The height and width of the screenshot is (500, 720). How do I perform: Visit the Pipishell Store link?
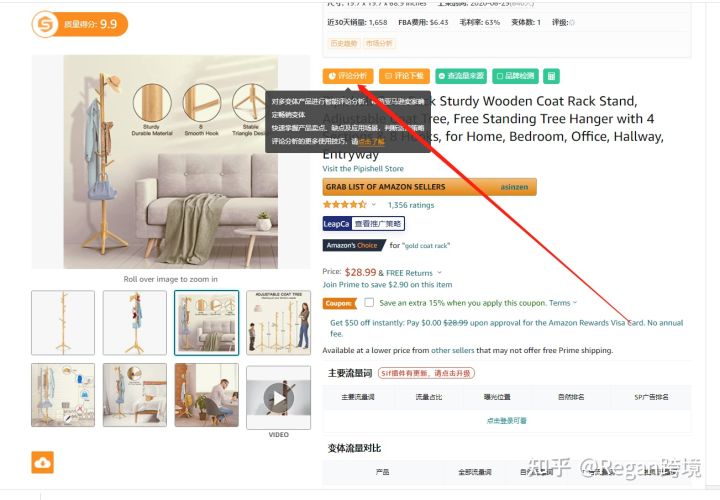pos(363,169)
